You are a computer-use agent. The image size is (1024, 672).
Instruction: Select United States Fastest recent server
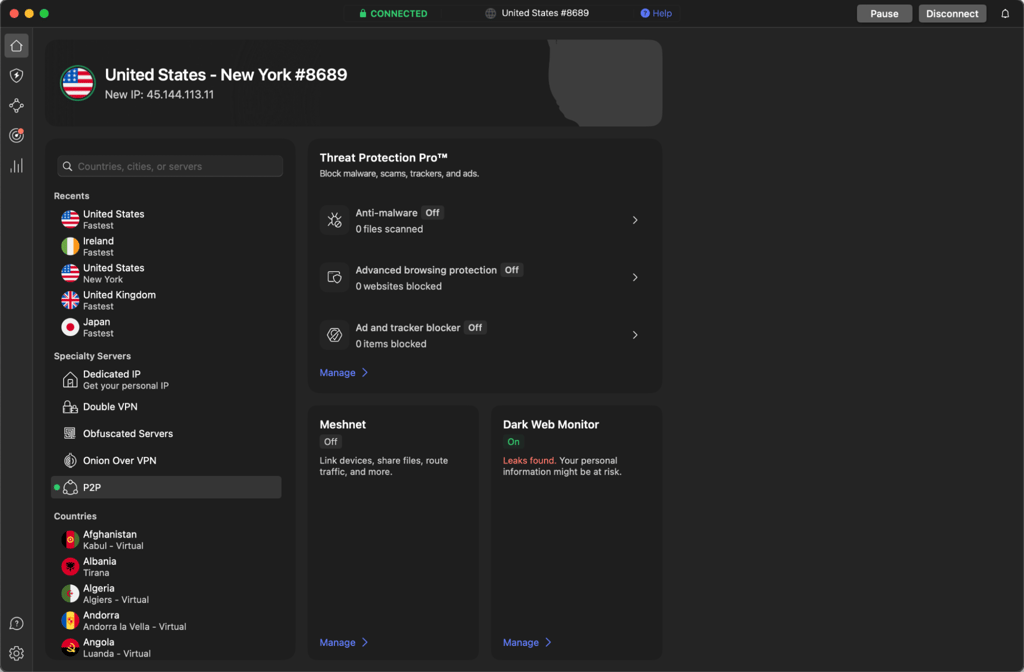pyautogui.click(x=167, y=219)
